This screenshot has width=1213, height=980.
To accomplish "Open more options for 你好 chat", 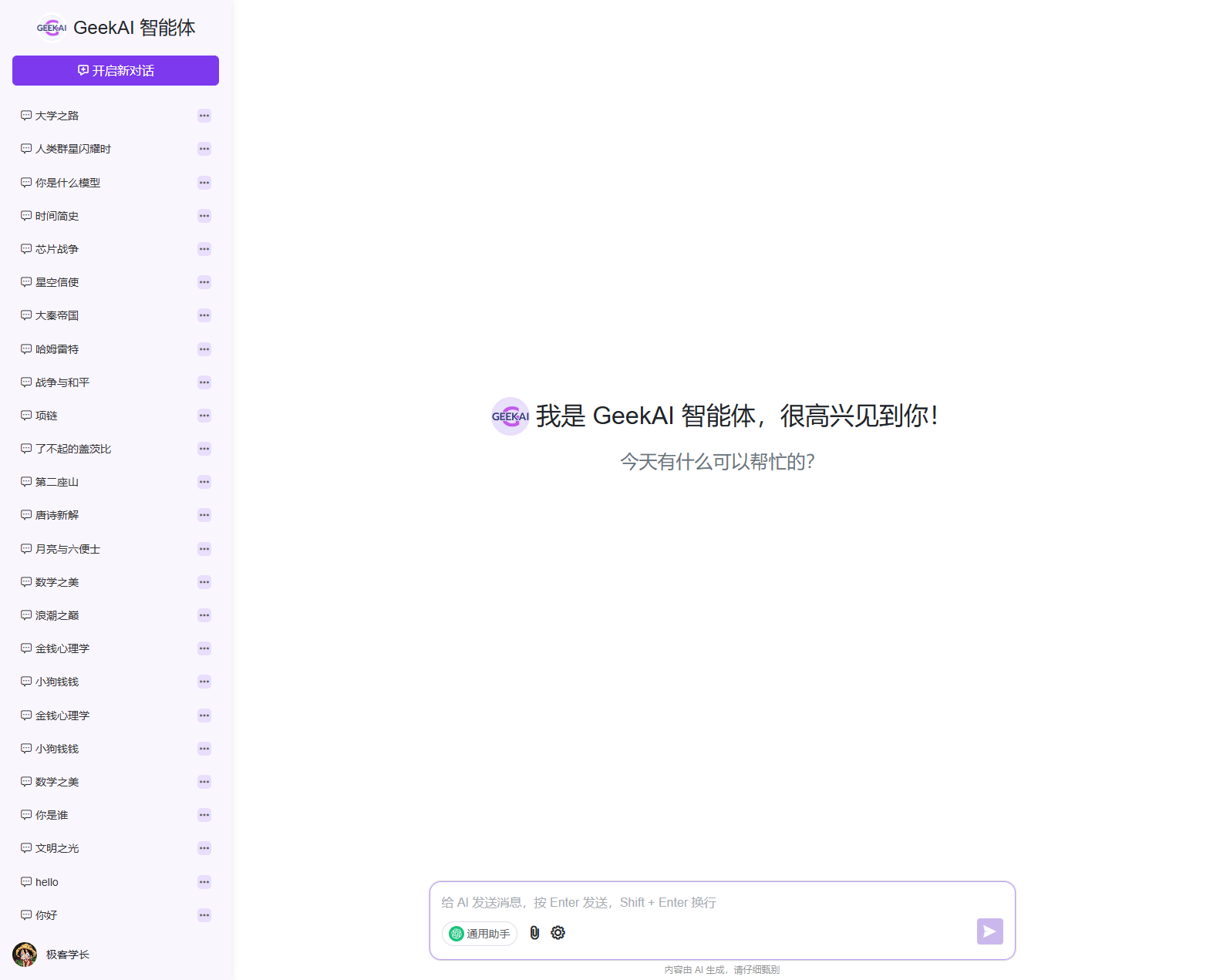I will [x=204, y=915].
